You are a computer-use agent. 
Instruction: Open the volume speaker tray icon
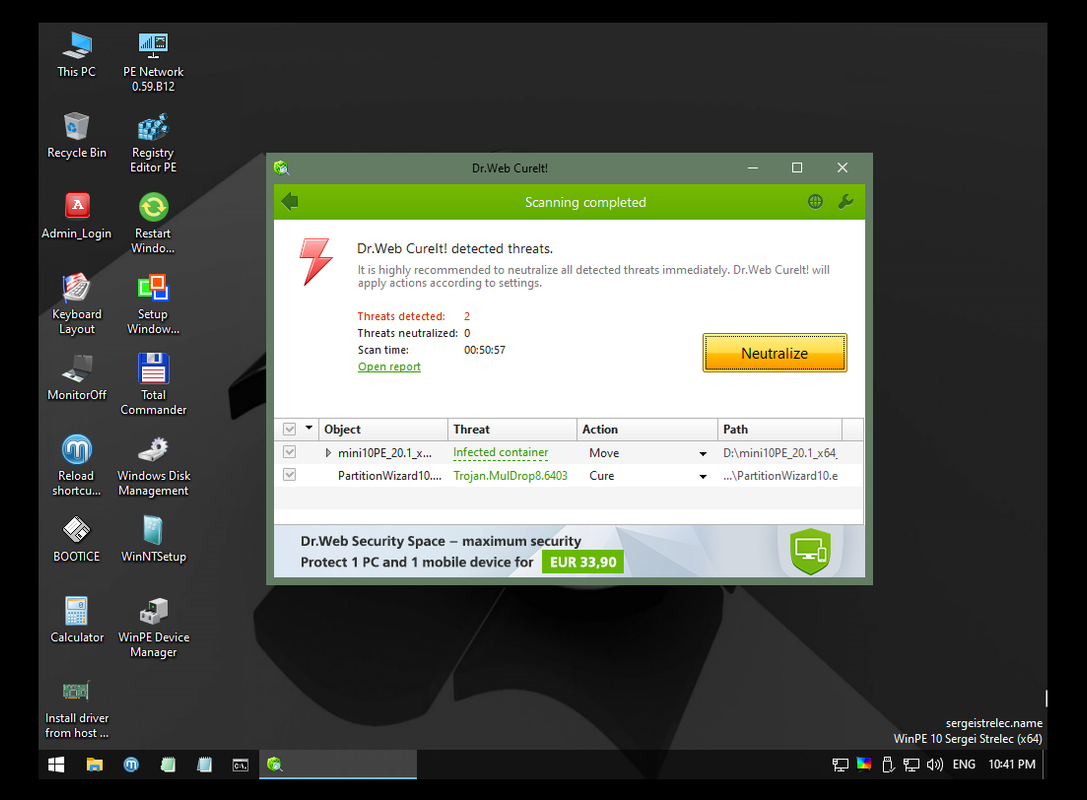click(934, 765)
